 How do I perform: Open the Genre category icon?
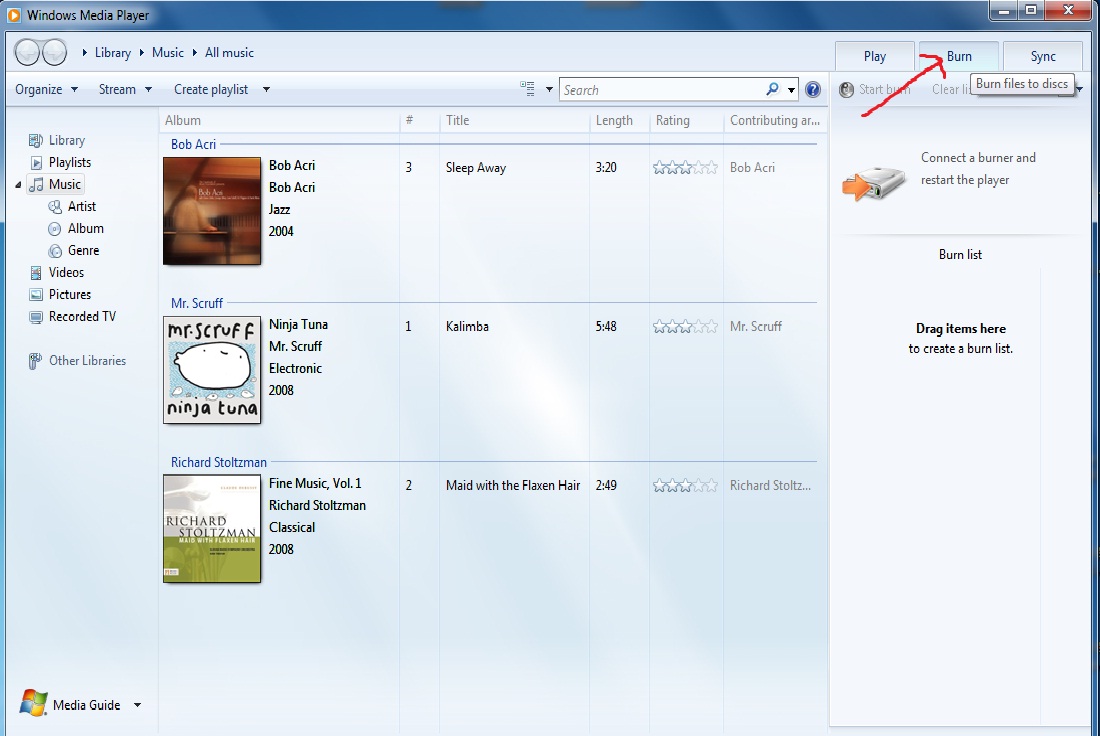[55, 250]
